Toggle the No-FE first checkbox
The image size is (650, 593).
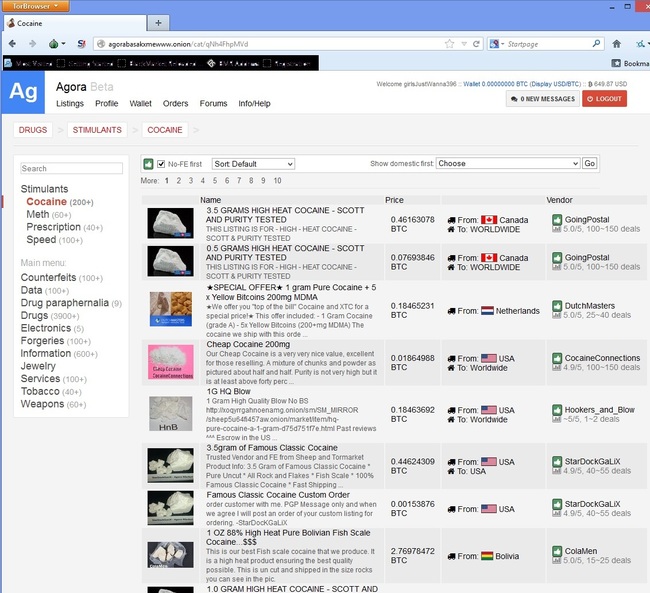pos(160,164)
